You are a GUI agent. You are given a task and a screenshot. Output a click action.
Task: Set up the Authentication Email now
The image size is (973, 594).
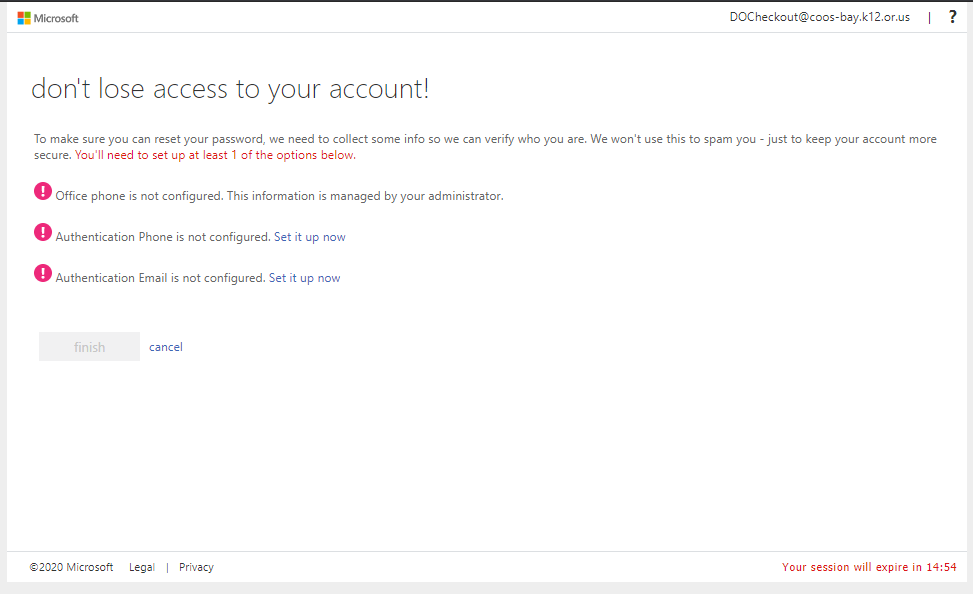(304, 277)
